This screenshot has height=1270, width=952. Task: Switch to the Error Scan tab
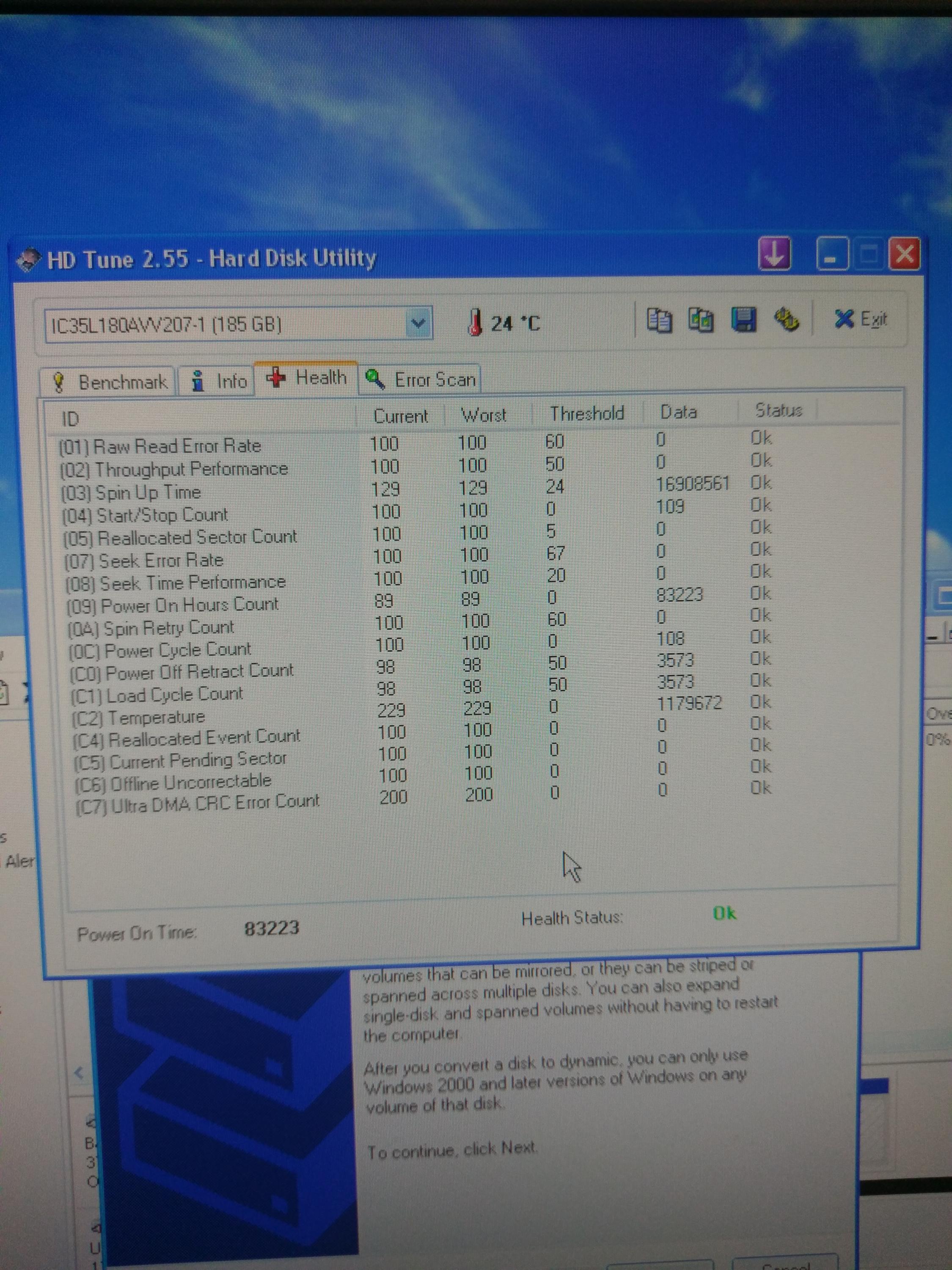coord(420,379)
